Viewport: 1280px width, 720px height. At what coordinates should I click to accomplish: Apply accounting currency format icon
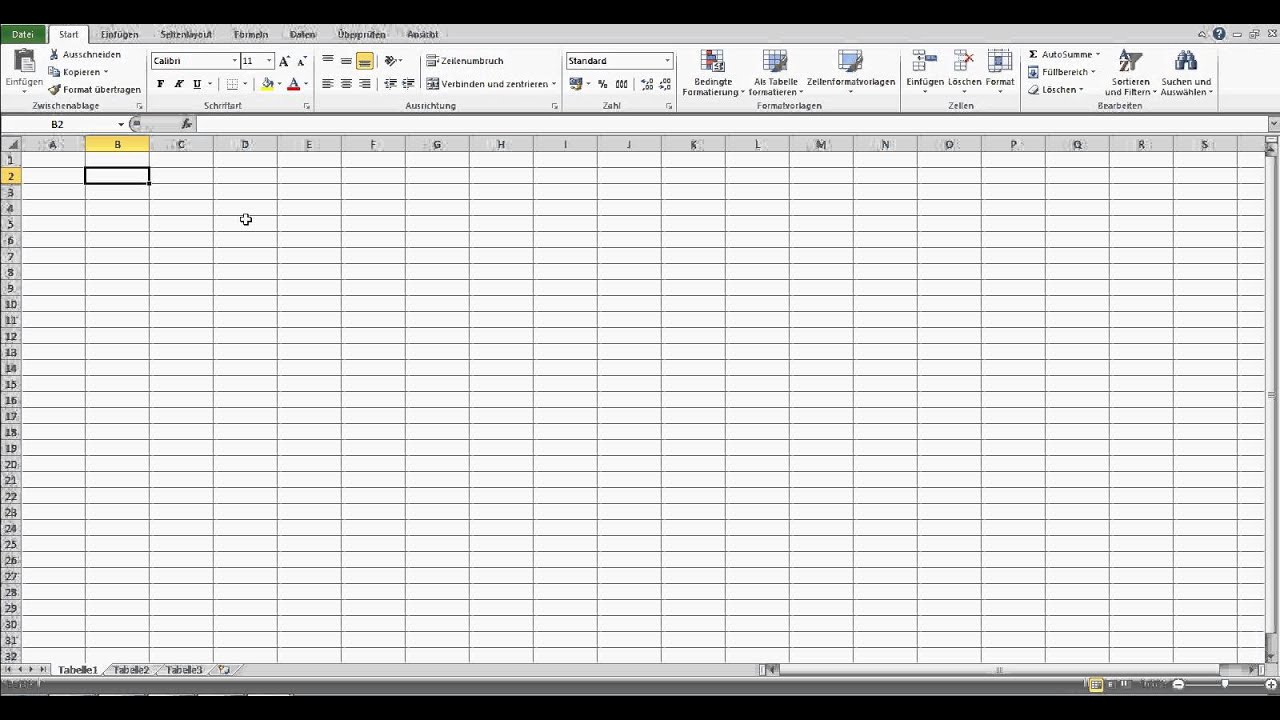click(576, 84)
